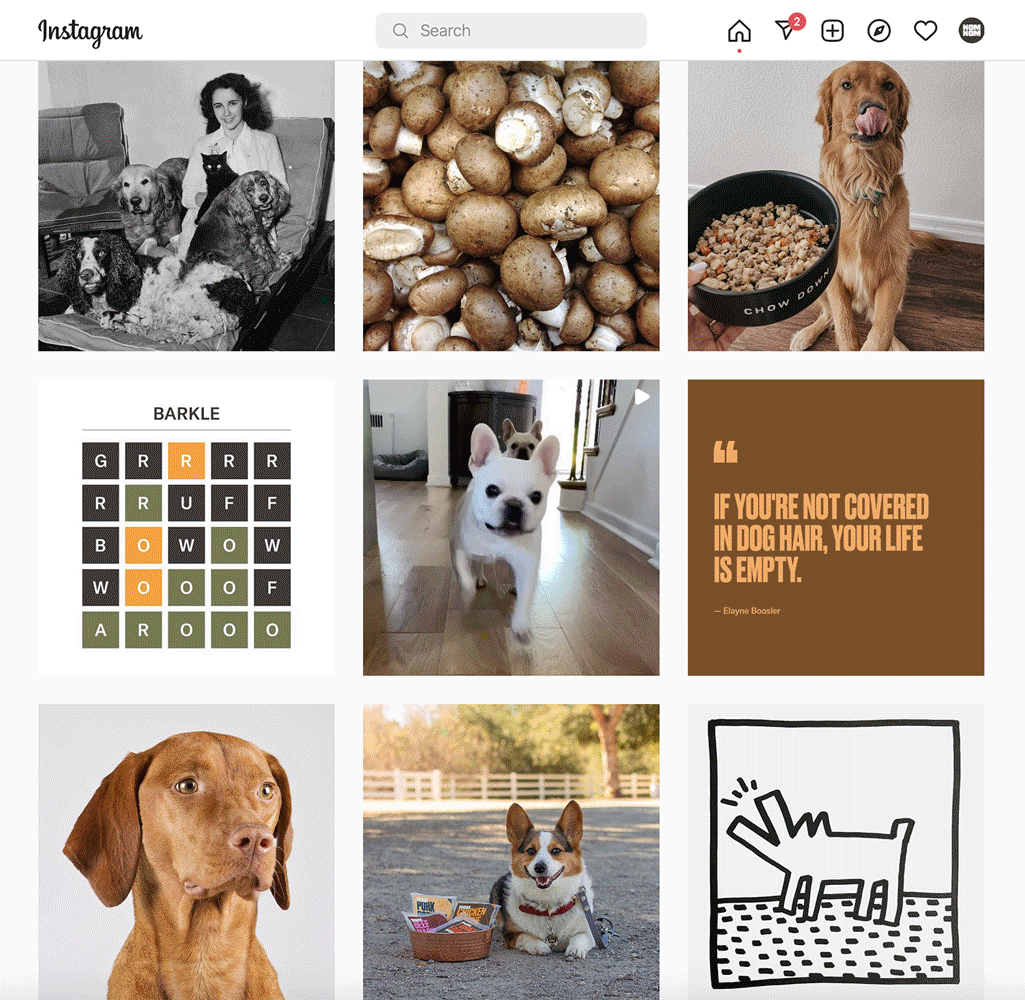The image size is (1025, 1000).
Task: Open the black-and-white woman with dogs photo
Action: coord(186,206)
